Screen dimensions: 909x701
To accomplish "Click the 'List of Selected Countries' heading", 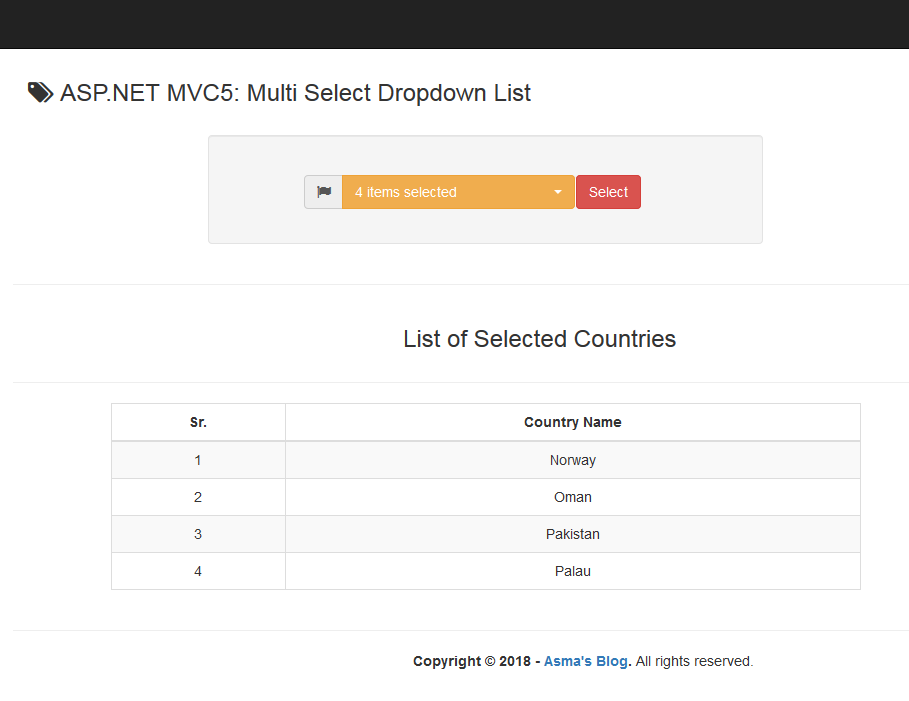I will pyautogui.click(x=539, y=339).
